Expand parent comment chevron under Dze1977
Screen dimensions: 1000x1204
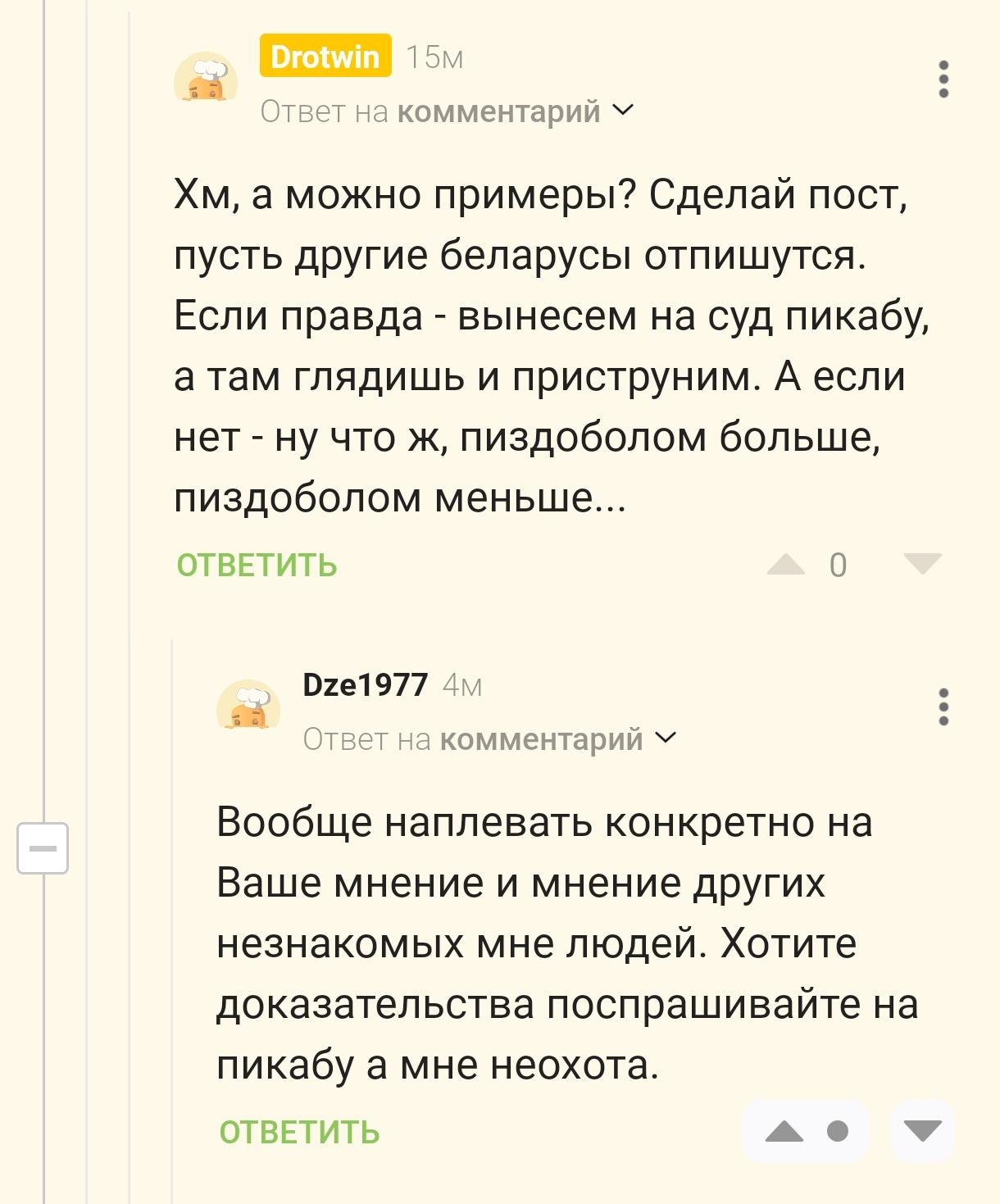[666, 738]
